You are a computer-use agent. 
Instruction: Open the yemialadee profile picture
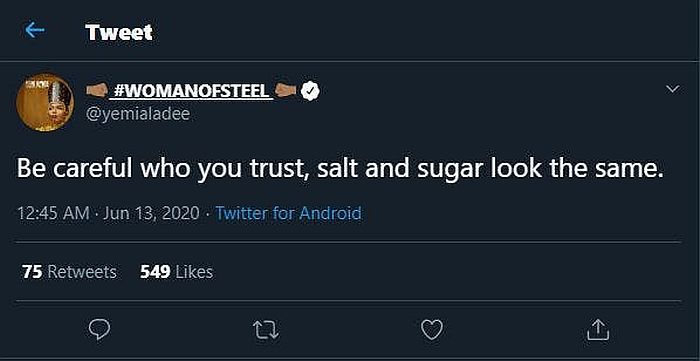(45, 102)
